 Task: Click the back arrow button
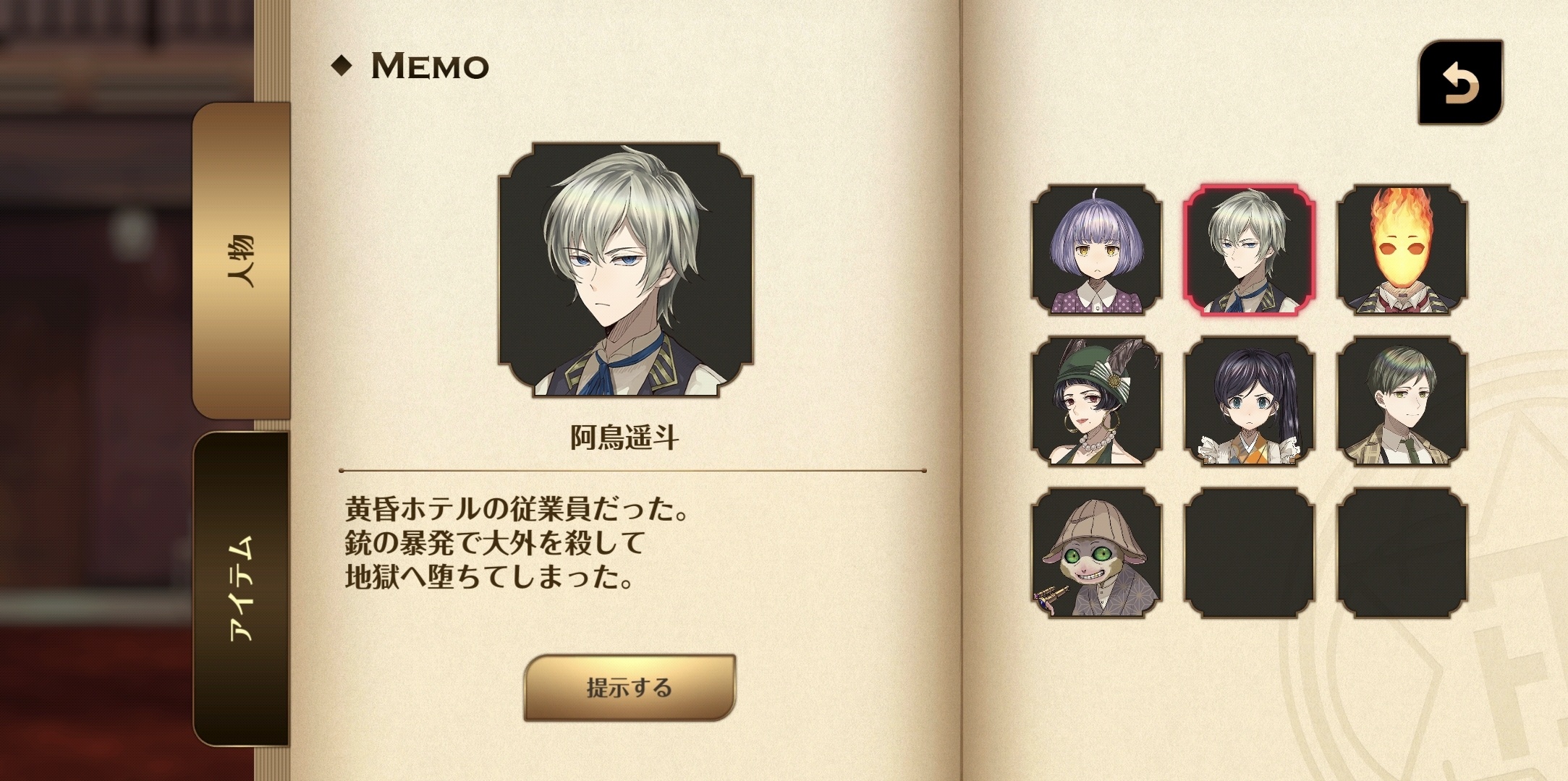(1460, 82)
